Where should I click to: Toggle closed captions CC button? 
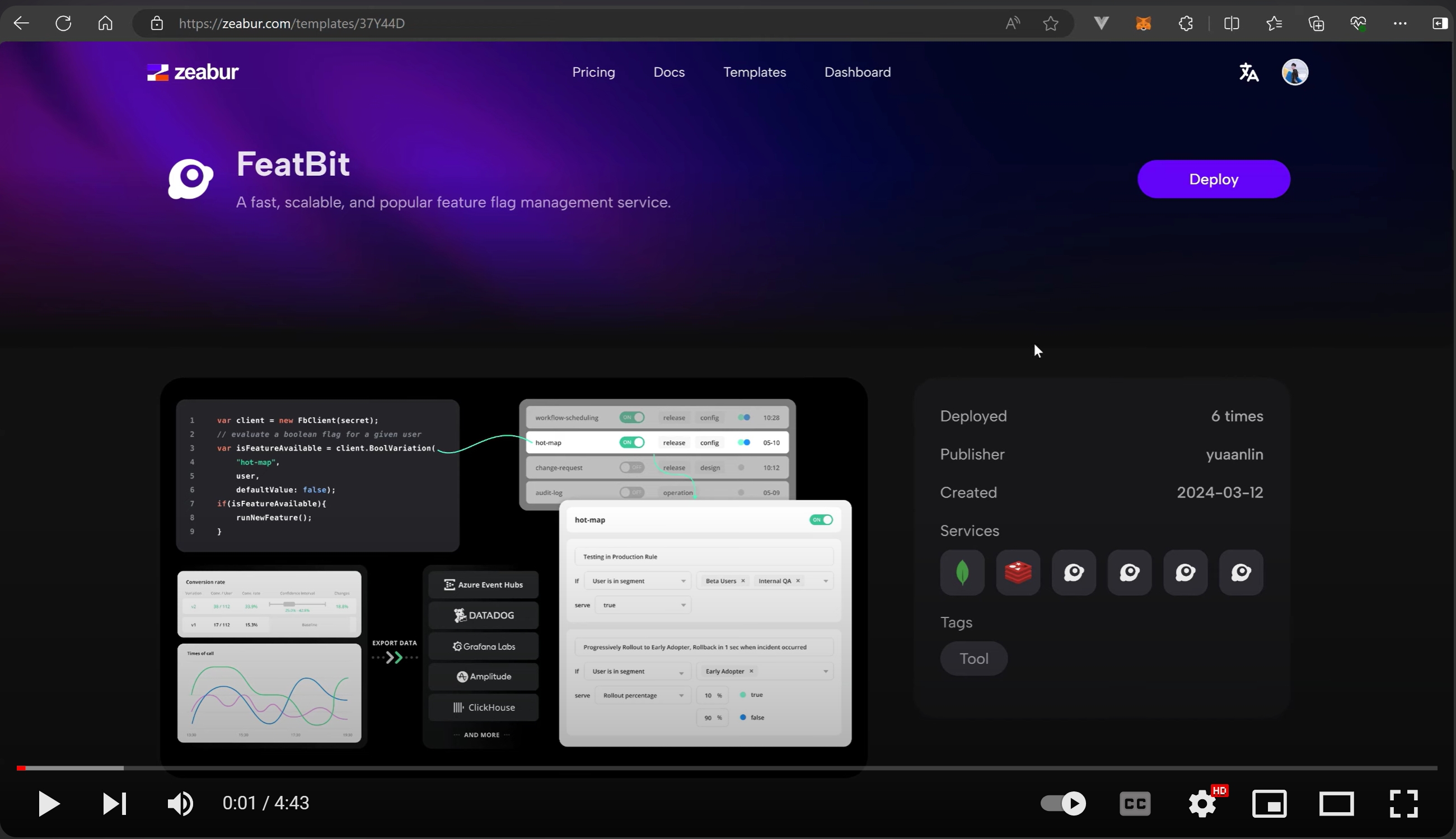(x=1135, y=803)
